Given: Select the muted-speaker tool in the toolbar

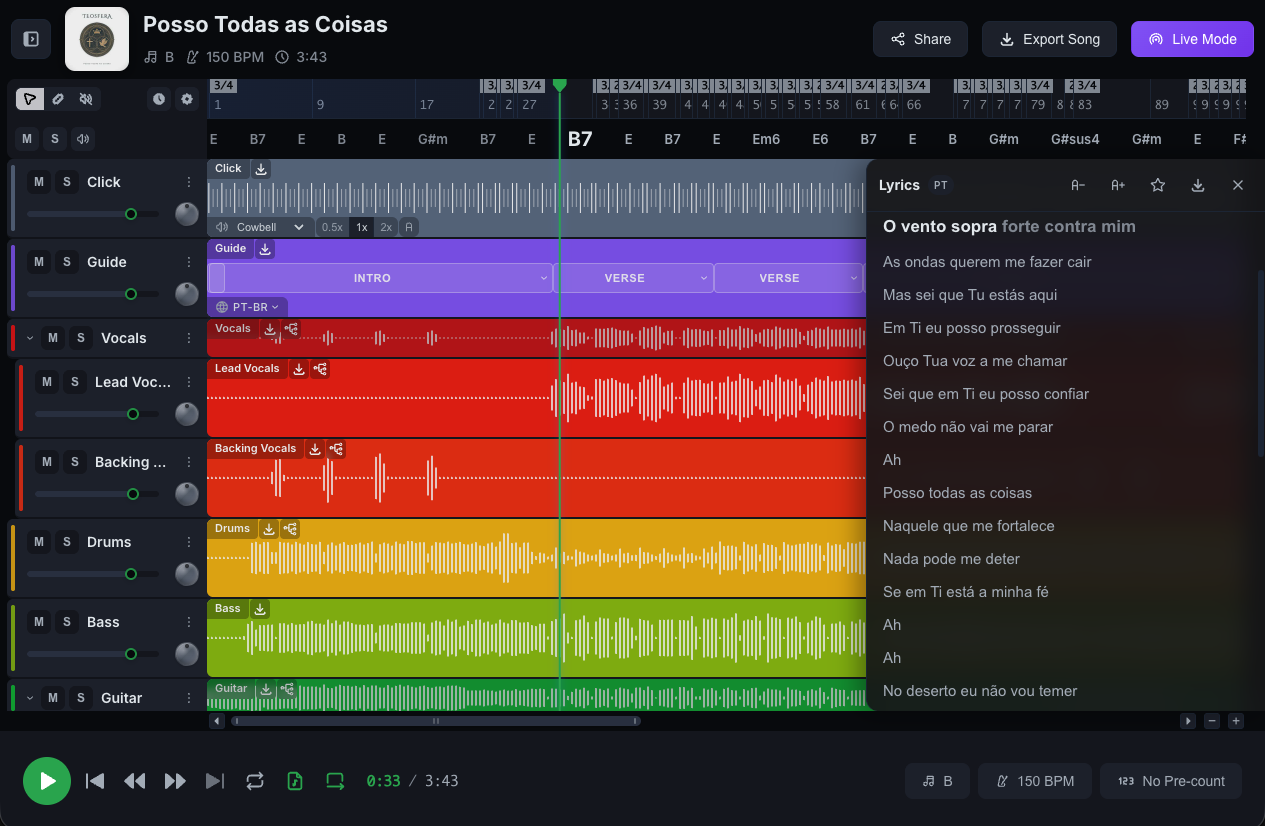Looking at the screenshot, I should point(86,99).
